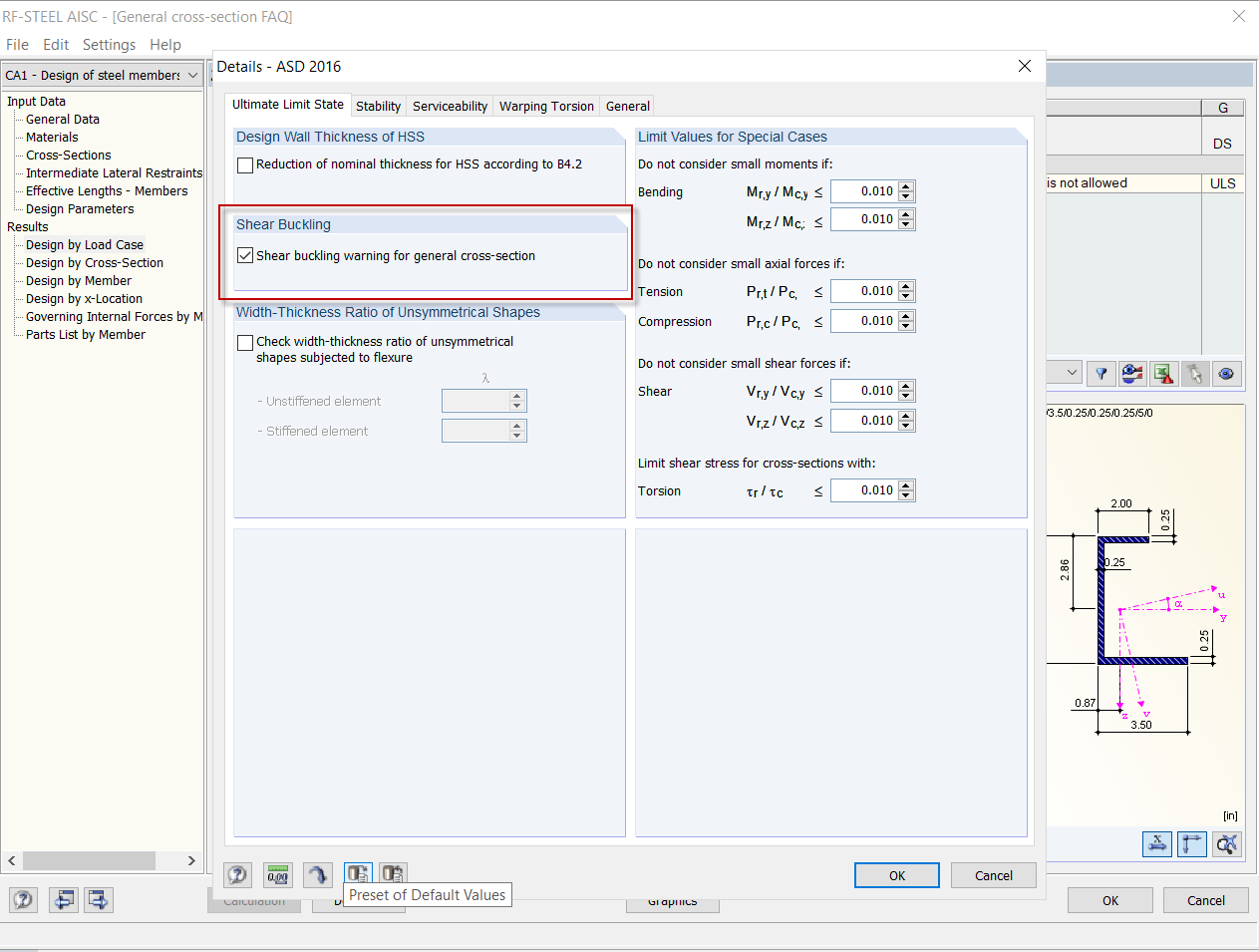Enable width-thickness ratio check for unsymmetrical shapes
The width and height of the screenshot is (1259, 952).
245,342
